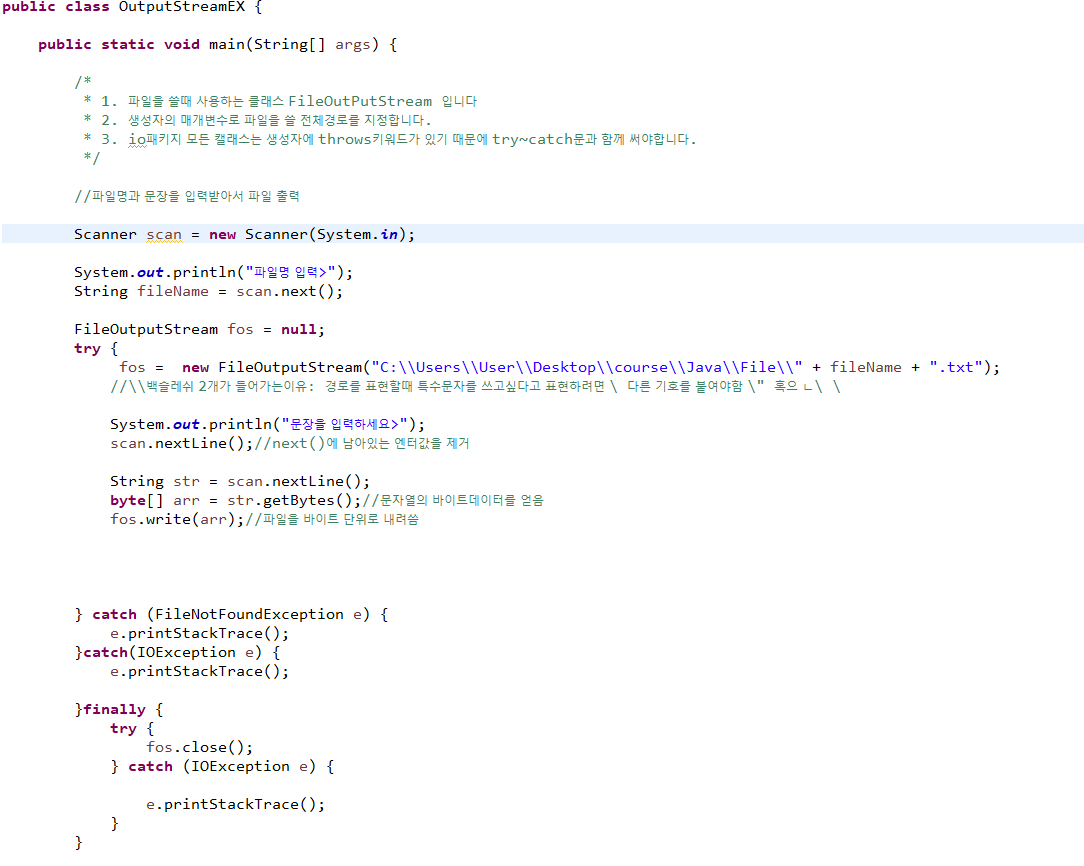
Task: Click catch (IOException e) inside finally block
Action: coord(222,766)
